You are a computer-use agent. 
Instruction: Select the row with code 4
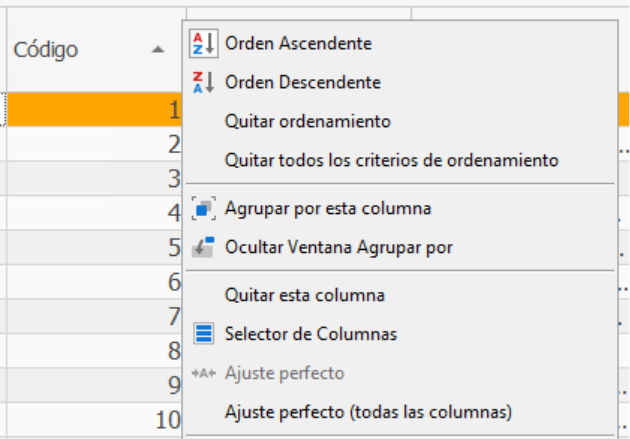(x=90, y=213)
